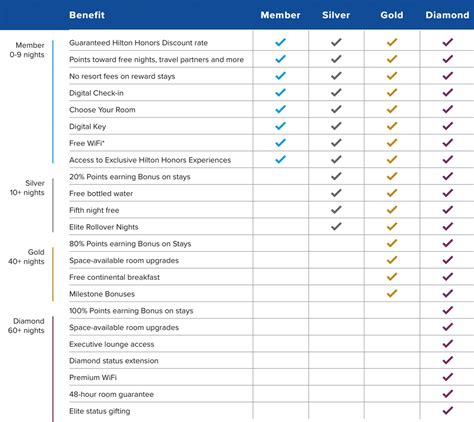Click the Diamond checkmark for Premium WiFi
This screenshot has width=474, height=422.
[x=447, y=377]
